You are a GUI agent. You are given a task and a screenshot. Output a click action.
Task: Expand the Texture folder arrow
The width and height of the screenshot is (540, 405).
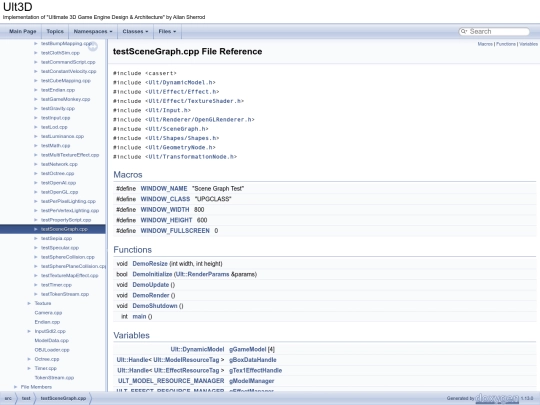point(29,303)
